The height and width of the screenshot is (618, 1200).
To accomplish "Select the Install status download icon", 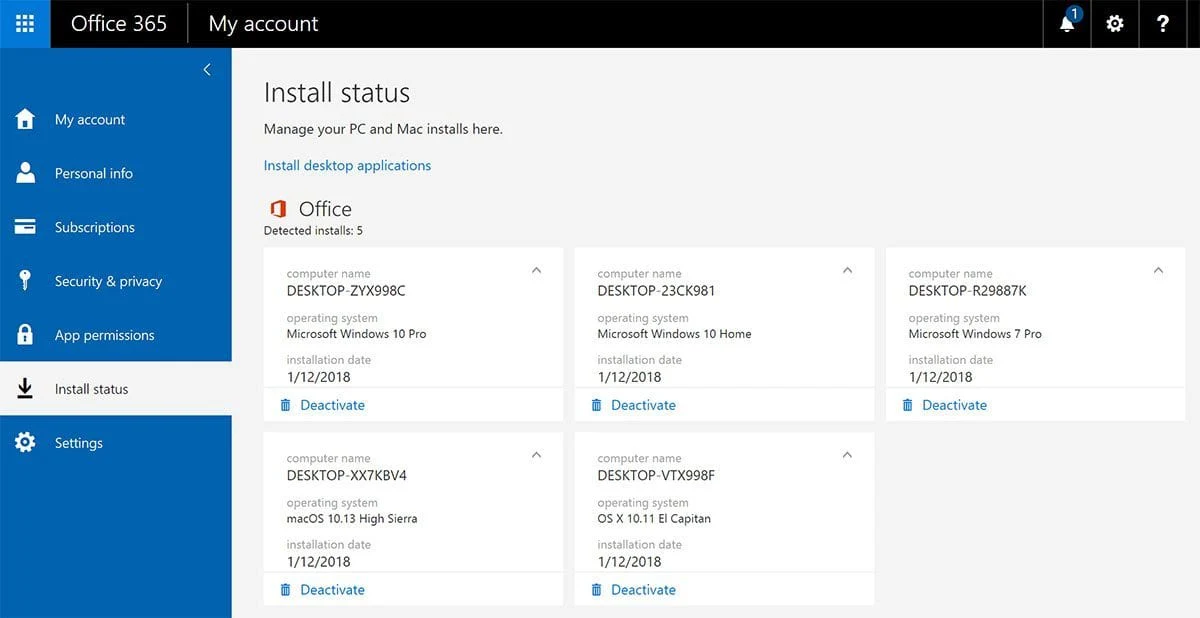I will tap(25, 388).
